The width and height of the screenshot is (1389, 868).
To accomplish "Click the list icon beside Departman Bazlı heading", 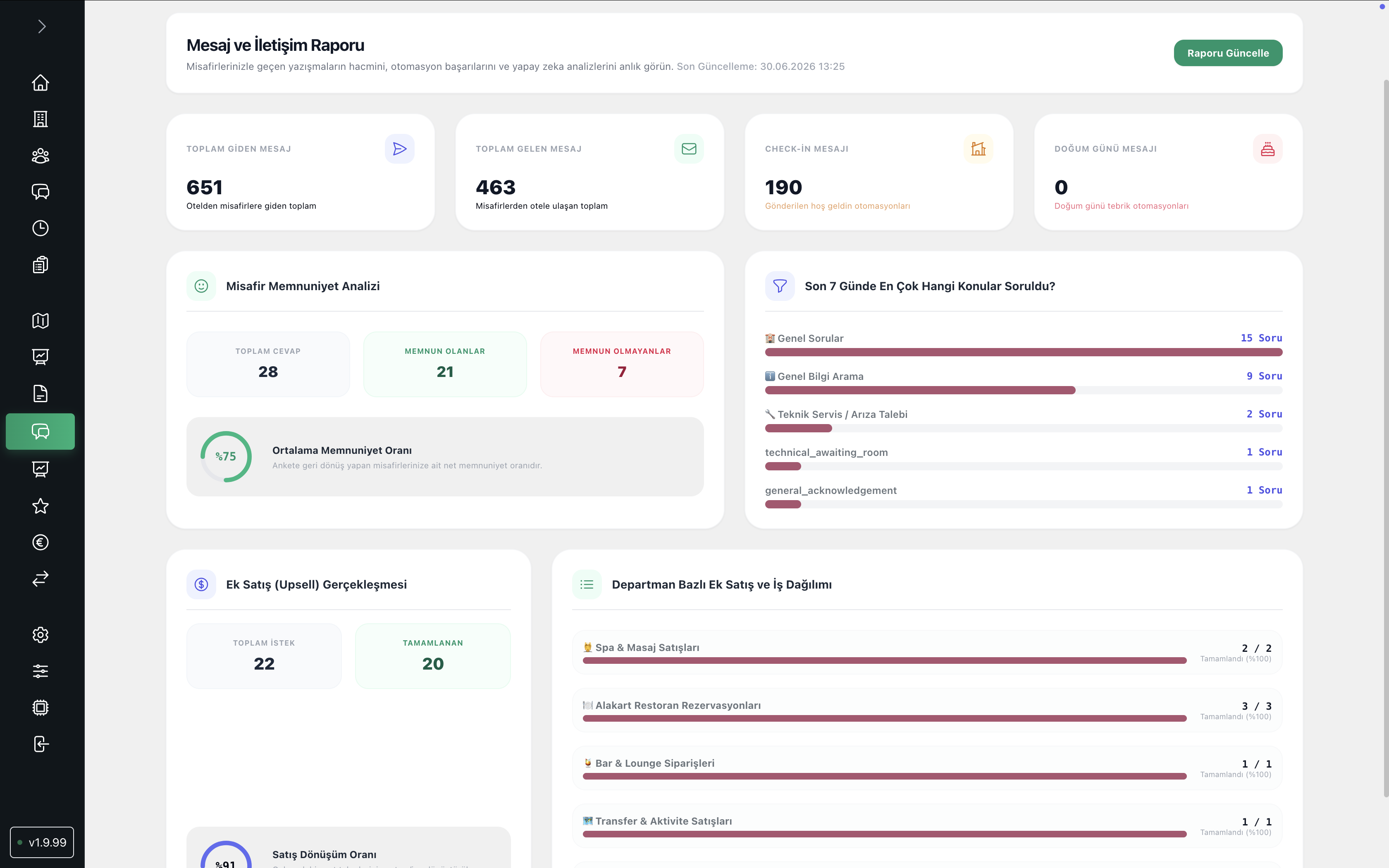I will point(587,584).
